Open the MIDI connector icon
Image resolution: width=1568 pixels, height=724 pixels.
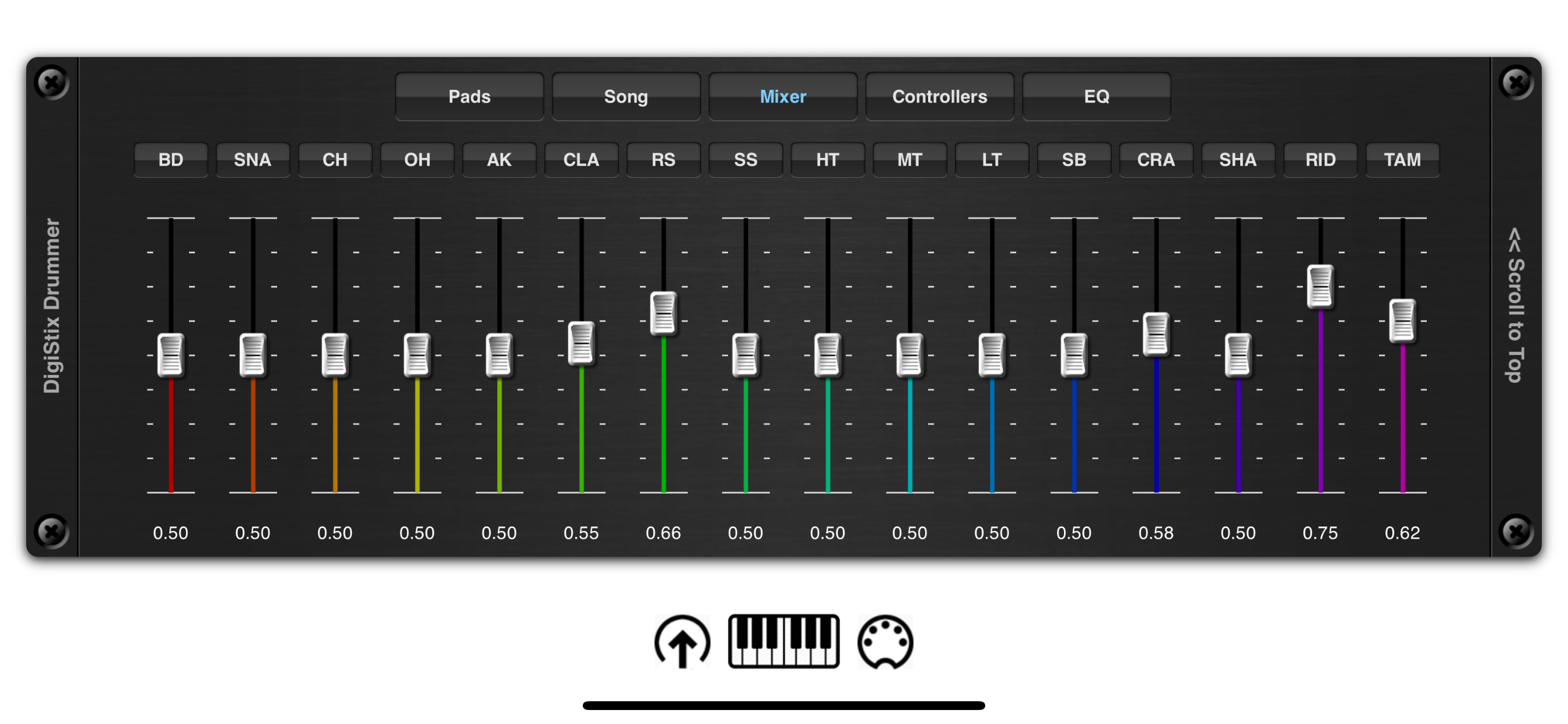point(885,641)
